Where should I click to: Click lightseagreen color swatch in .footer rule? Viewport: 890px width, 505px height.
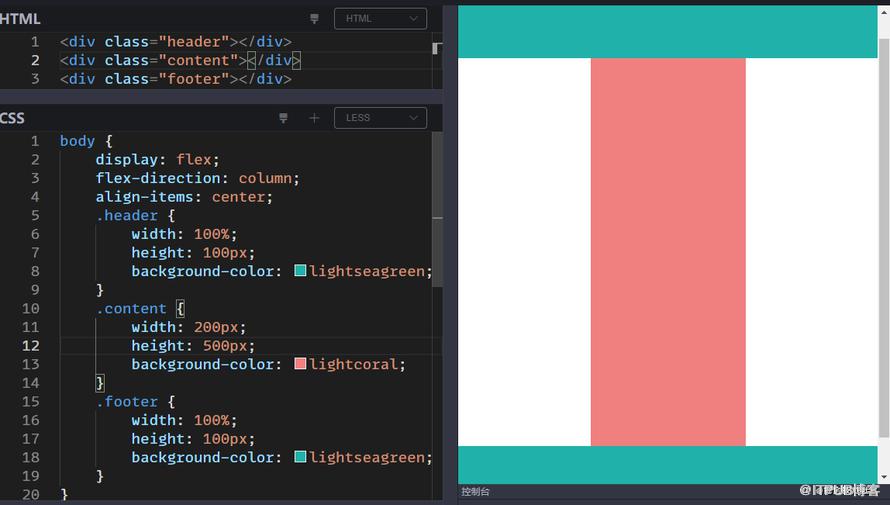tap(300, 456)
